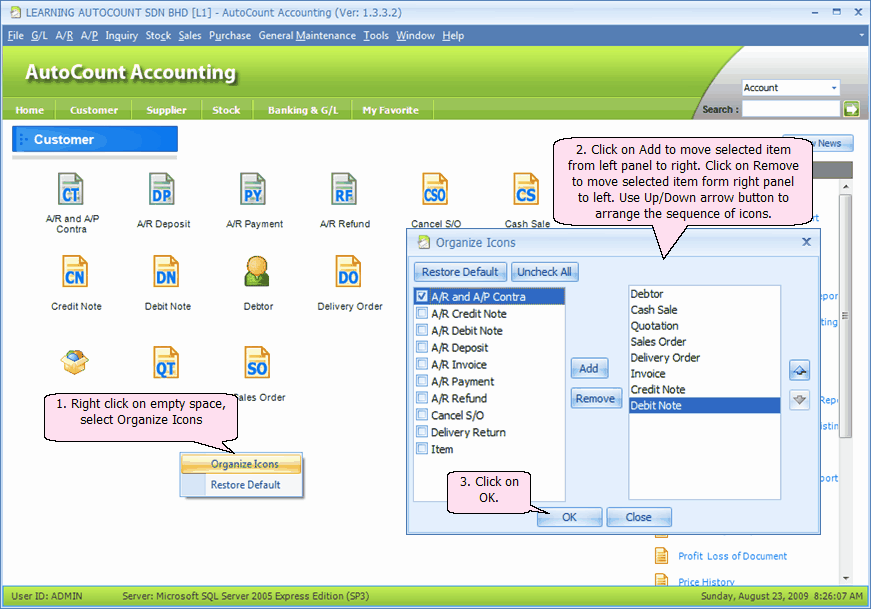Image resolution: width=871 pixels, height=609 pixels.
Task: Open the Account search type dropdown
Action: [x=833, y=88]
